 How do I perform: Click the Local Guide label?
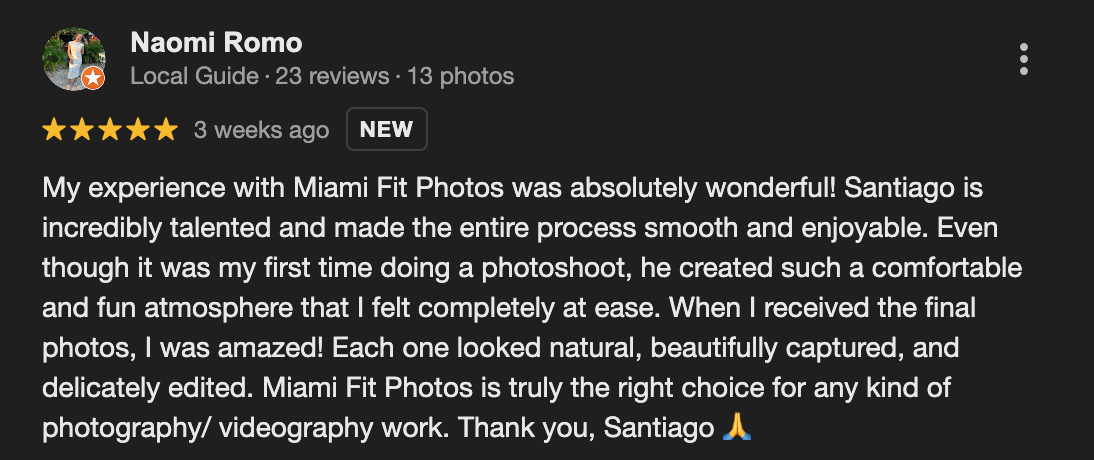click(x=193, y=76)
